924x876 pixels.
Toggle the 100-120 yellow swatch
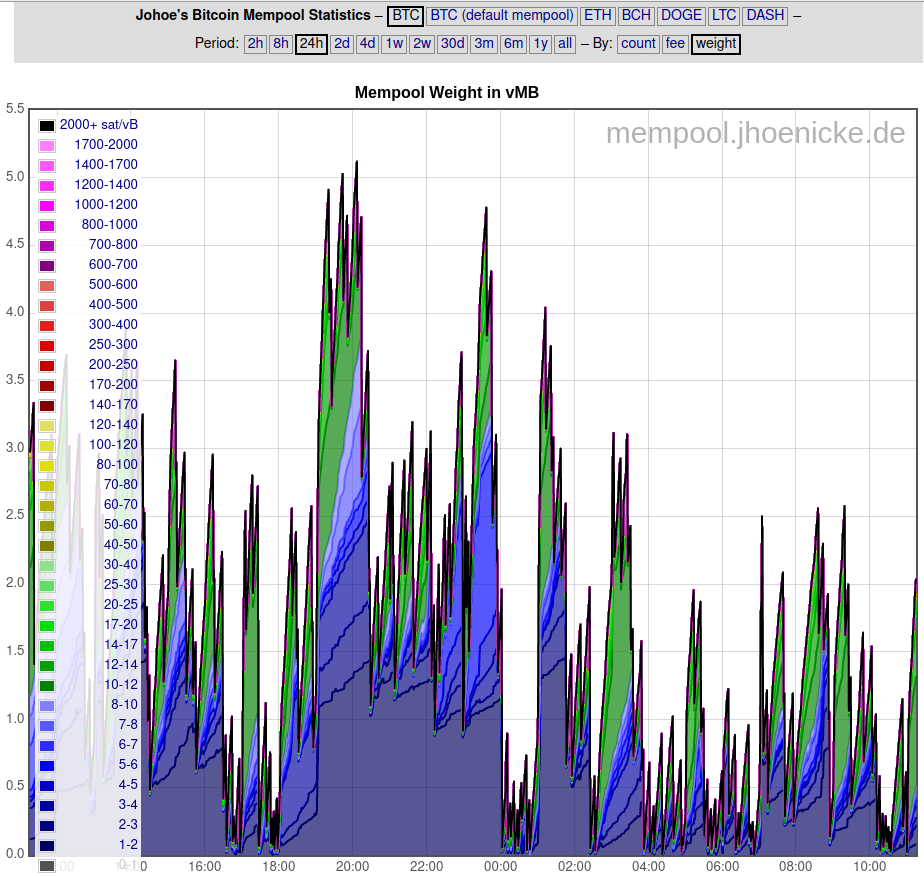[x=47, y=446]
